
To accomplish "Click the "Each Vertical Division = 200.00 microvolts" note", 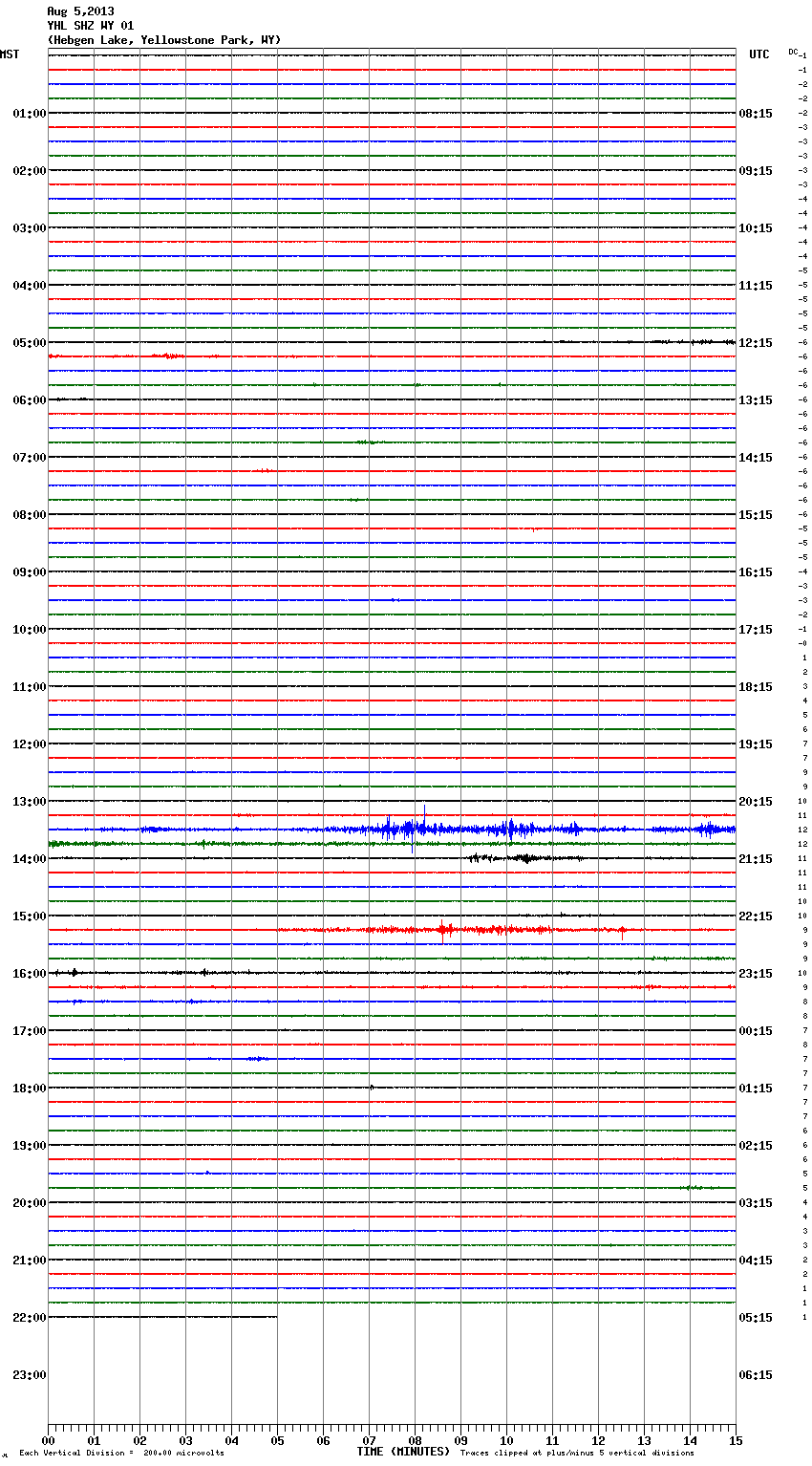I will pyautogui.click(x=121, y=1453).
